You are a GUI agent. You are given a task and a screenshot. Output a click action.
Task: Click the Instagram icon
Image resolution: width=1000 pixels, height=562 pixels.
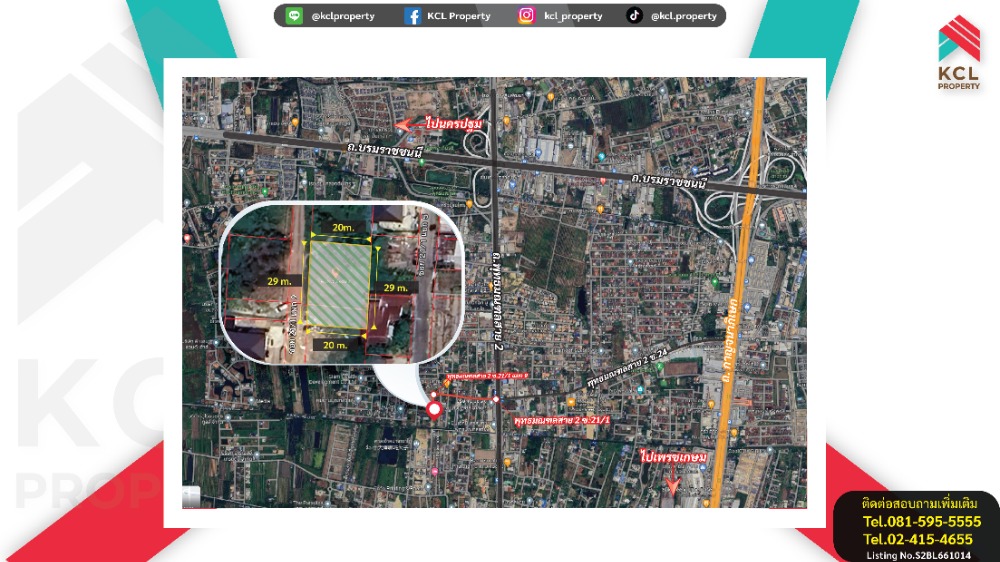coord(526,16)
